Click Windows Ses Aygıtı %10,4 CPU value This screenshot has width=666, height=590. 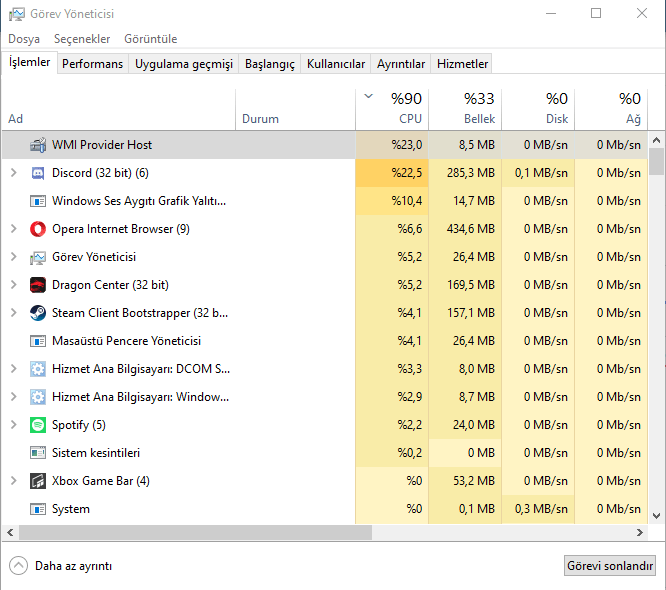tap(407, 201)
